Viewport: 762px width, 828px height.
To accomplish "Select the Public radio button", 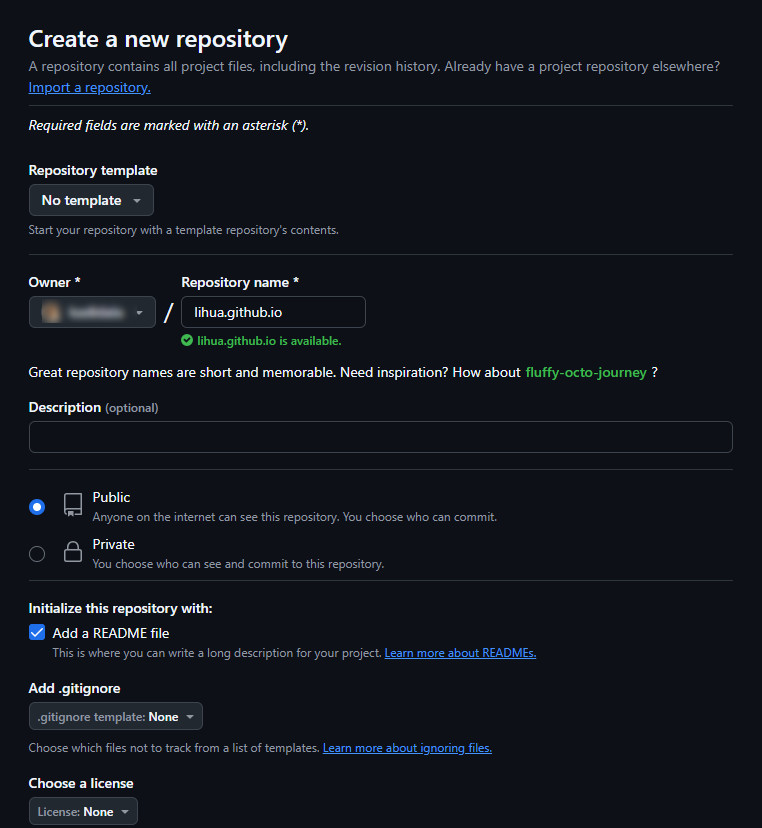I will [x=37, y=507].
